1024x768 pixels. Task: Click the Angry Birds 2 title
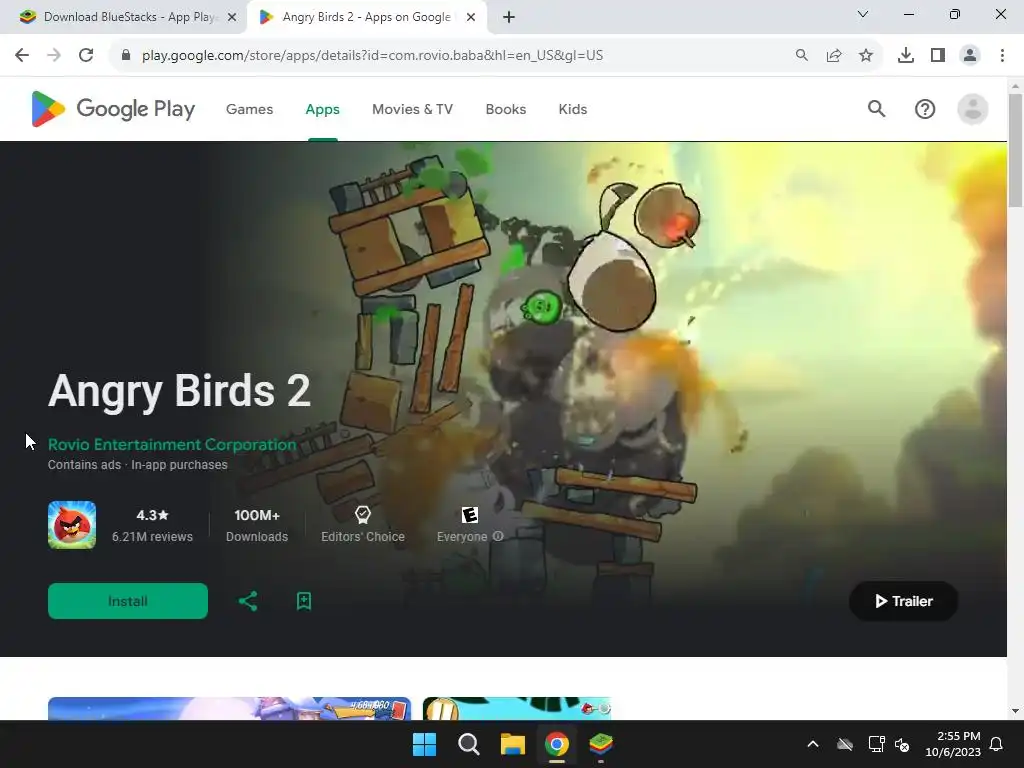coord(179,392)
